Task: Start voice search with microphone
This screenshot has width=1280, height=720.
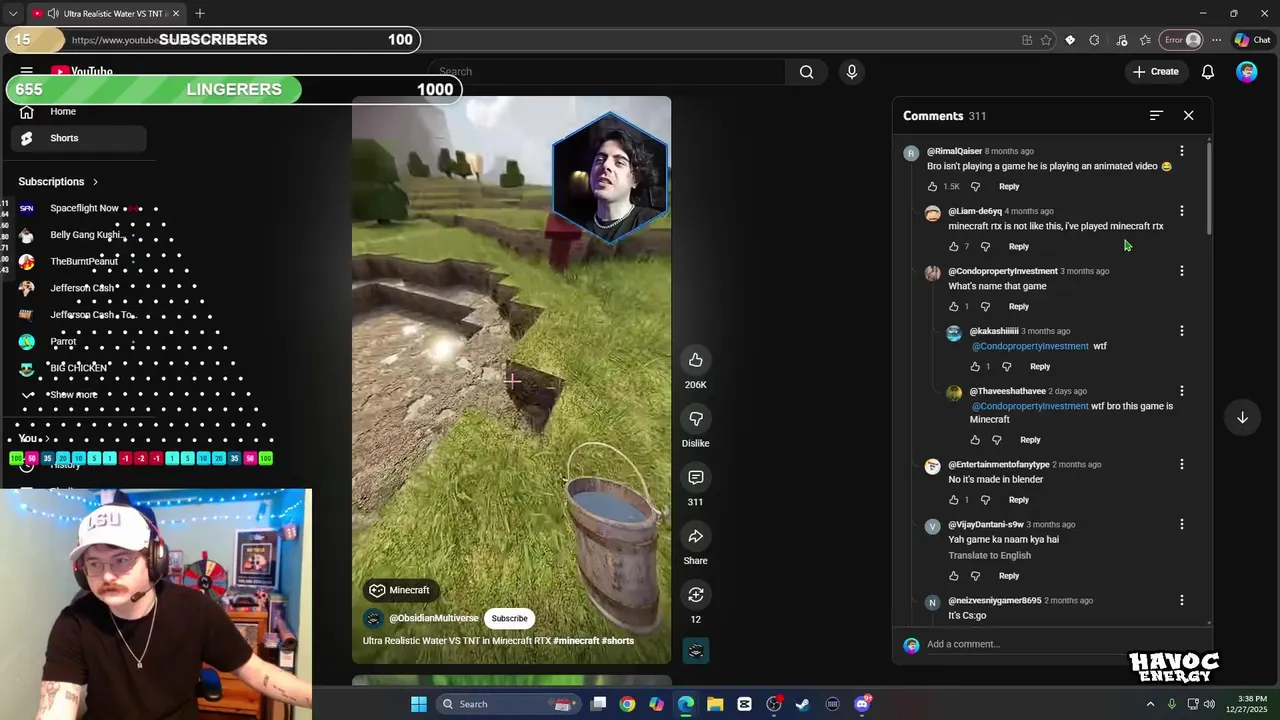Action: coord(851,72)
